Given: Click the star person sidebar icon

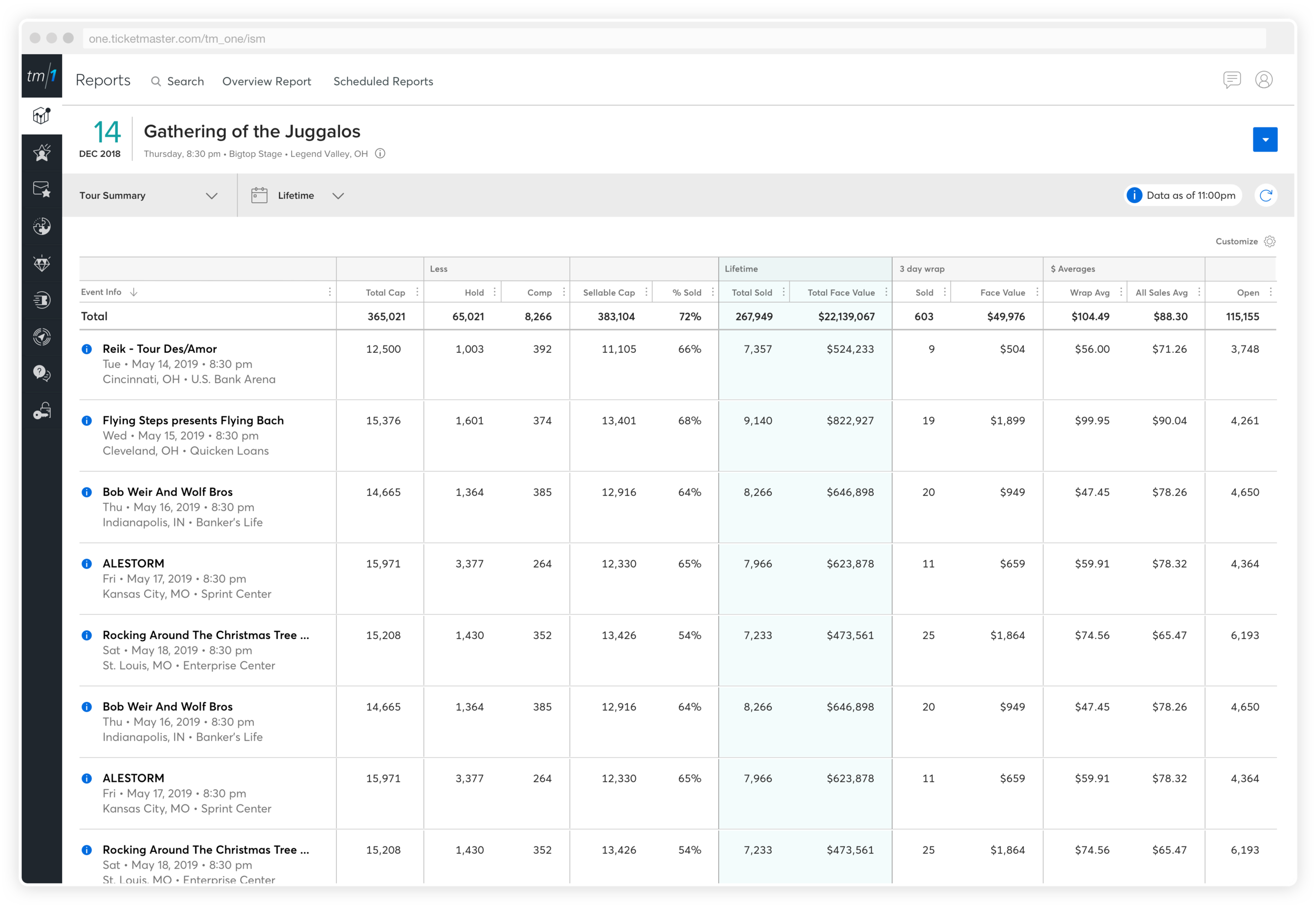Looking at the screenshot, I should tap(42, 153).
